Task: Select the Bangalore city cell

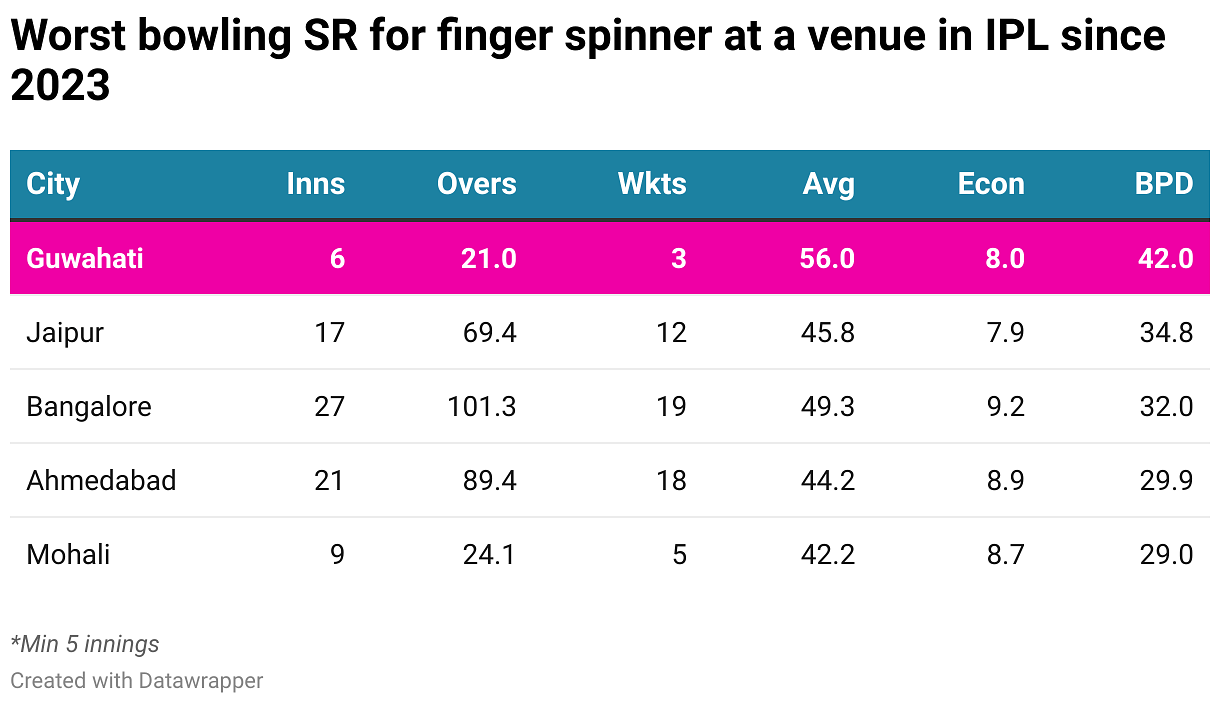Action: coord(89,406)
